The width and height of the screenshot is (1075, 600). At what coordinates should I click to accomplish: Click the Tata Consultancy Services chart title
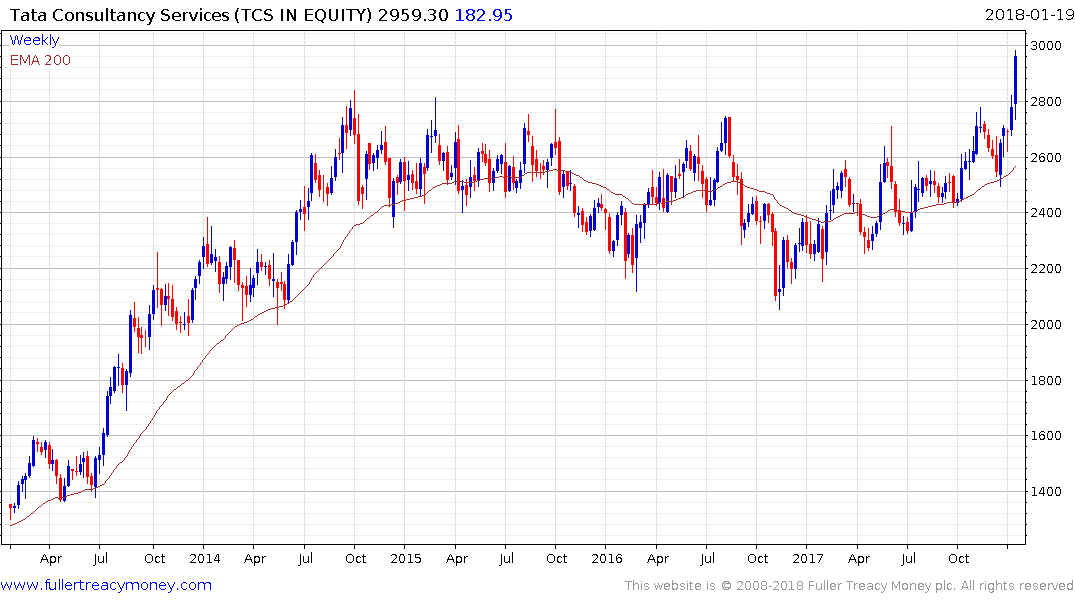point(191,15)
